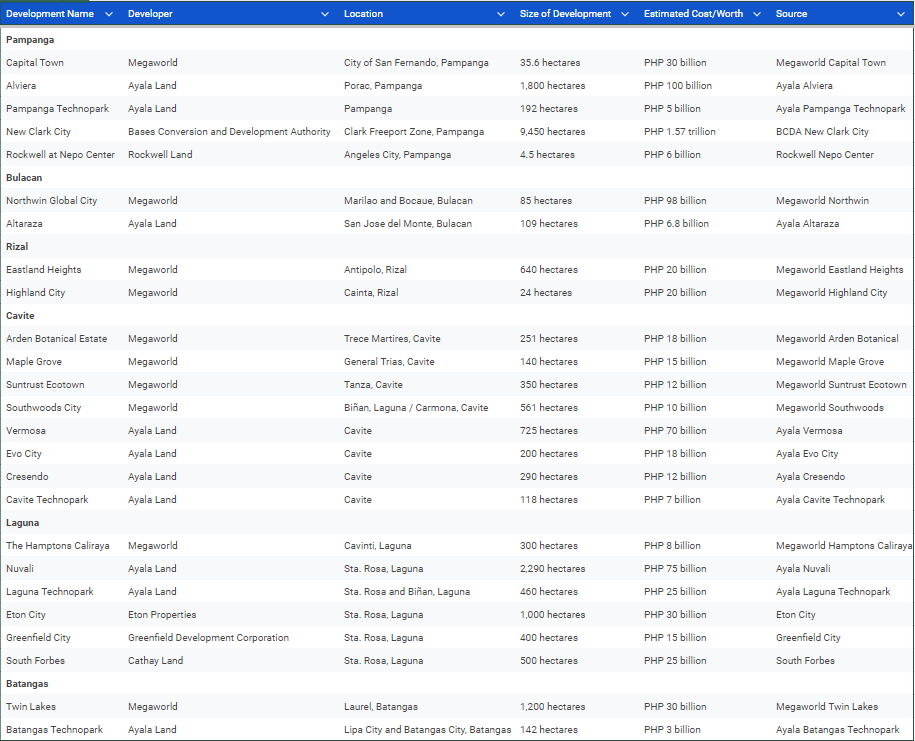The height and width of the screenshot is (741, 915).
Task: Click the PHP 98 billion cost cell
Action: coord(675,201)
